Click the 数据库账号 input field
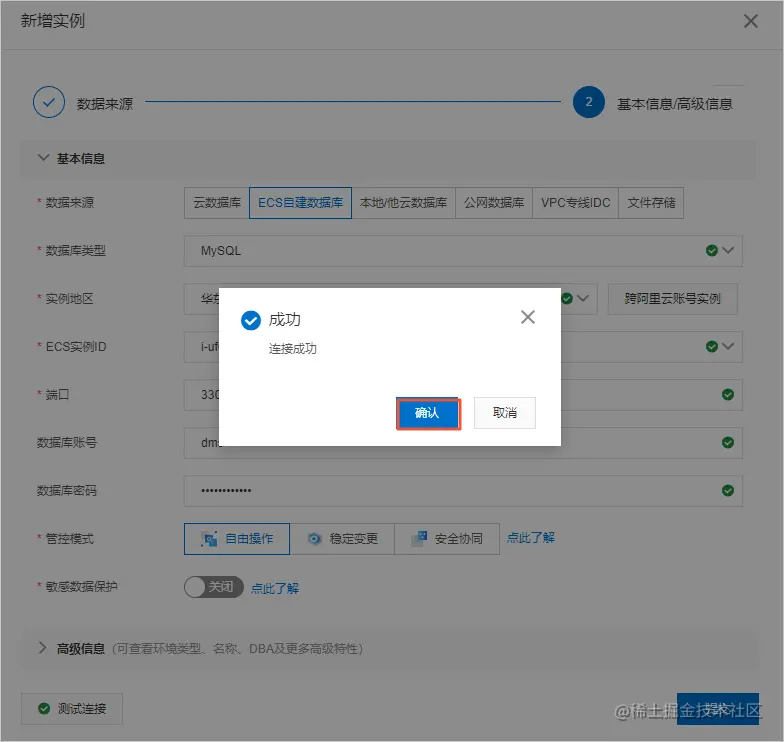 point(463,443)
